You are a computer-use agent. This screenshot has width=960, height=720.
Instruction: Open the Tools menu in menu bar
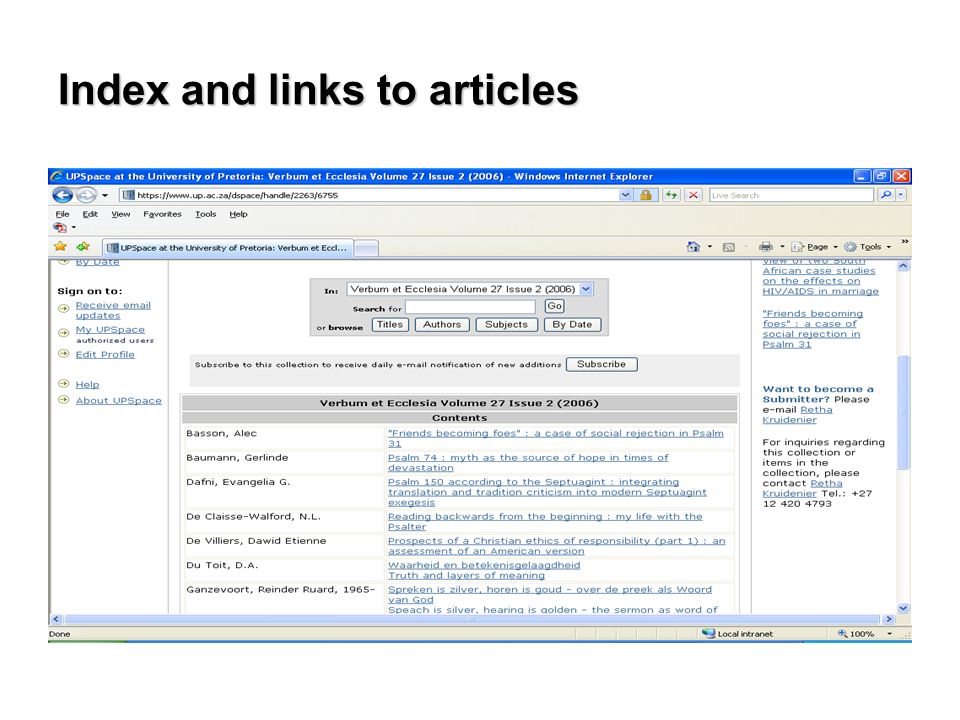[x=206, y=214]
